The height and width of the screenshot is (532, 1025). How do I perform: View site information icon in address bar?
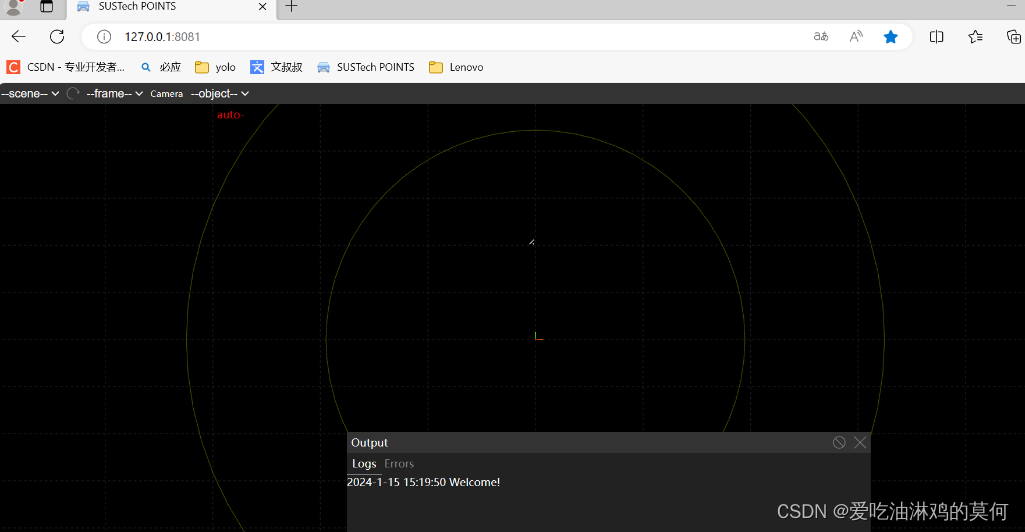[x=104, y=37]
